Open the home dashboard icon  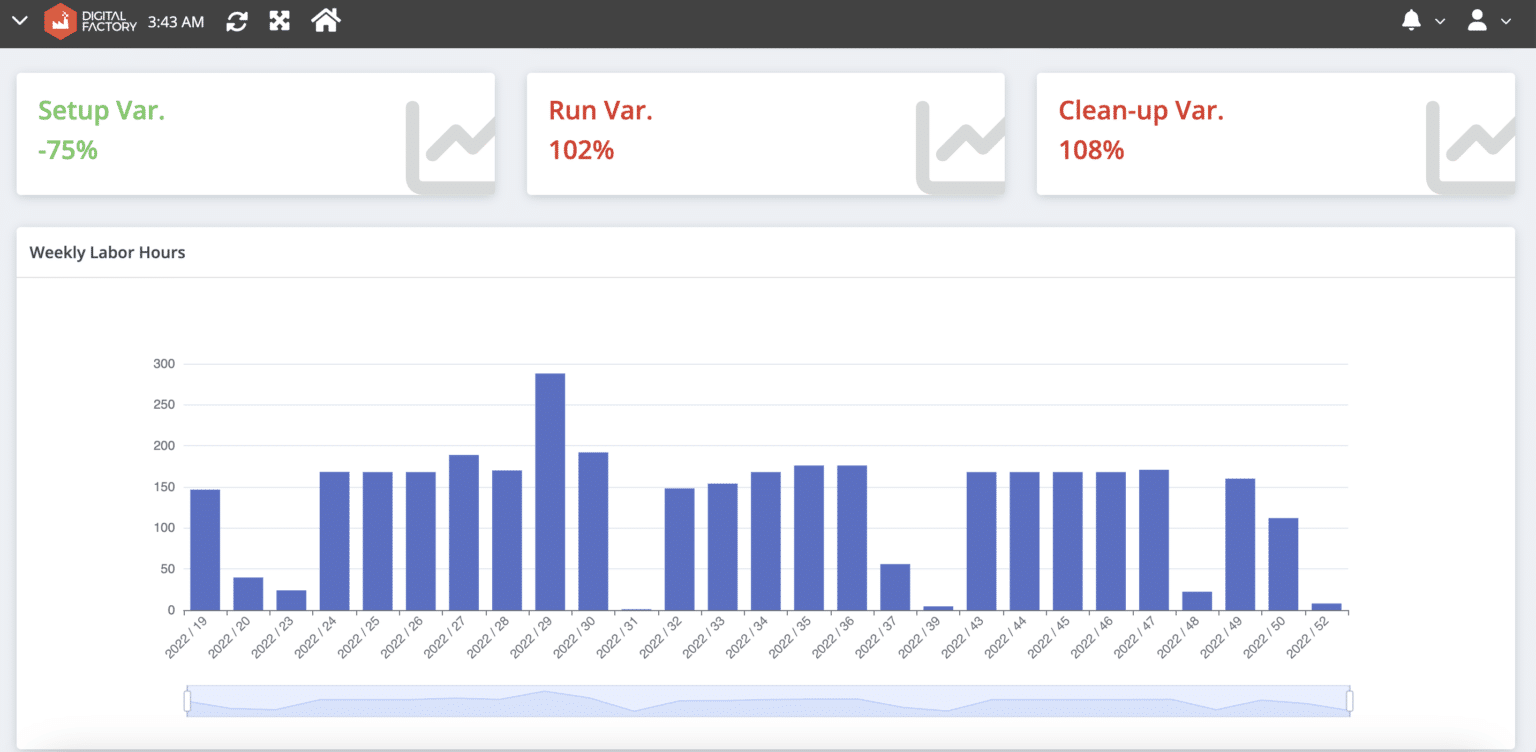coord(325,20)
